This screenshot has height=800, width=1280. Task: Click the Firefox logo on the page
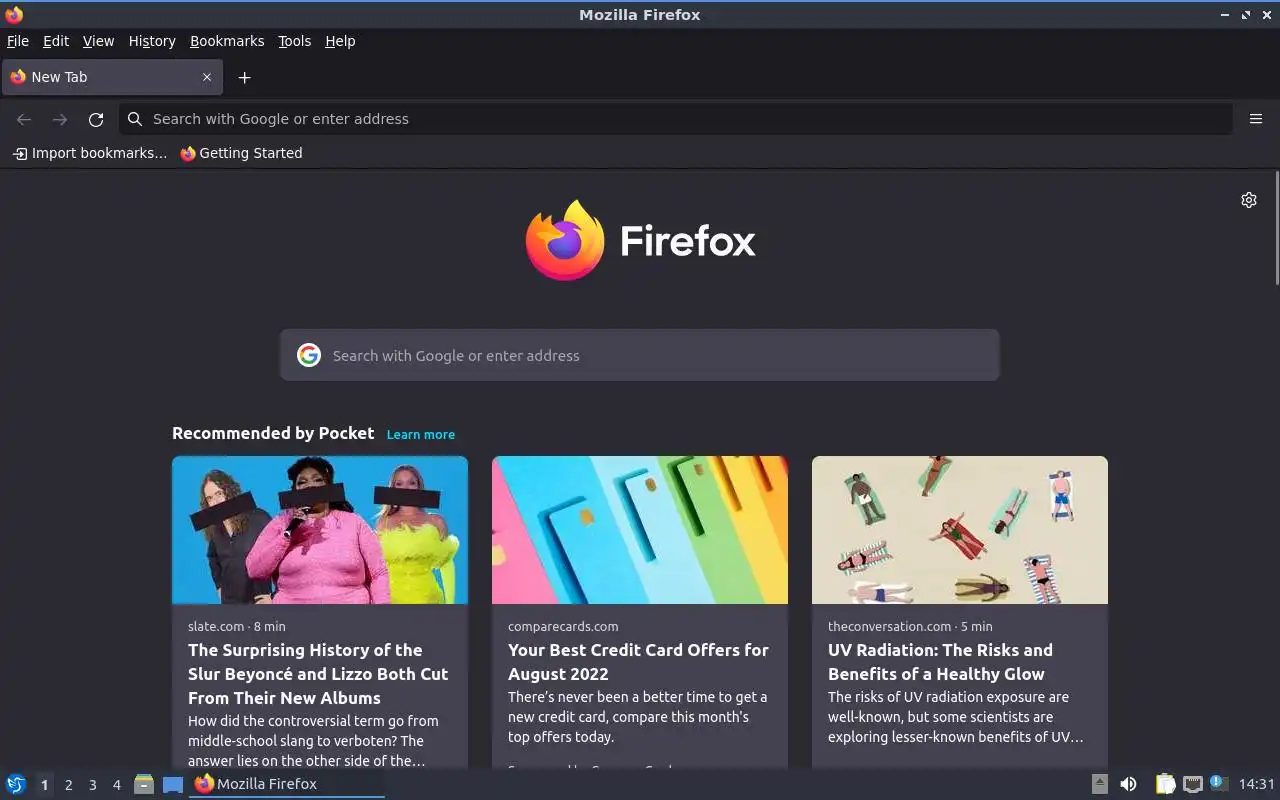[640, 241]
